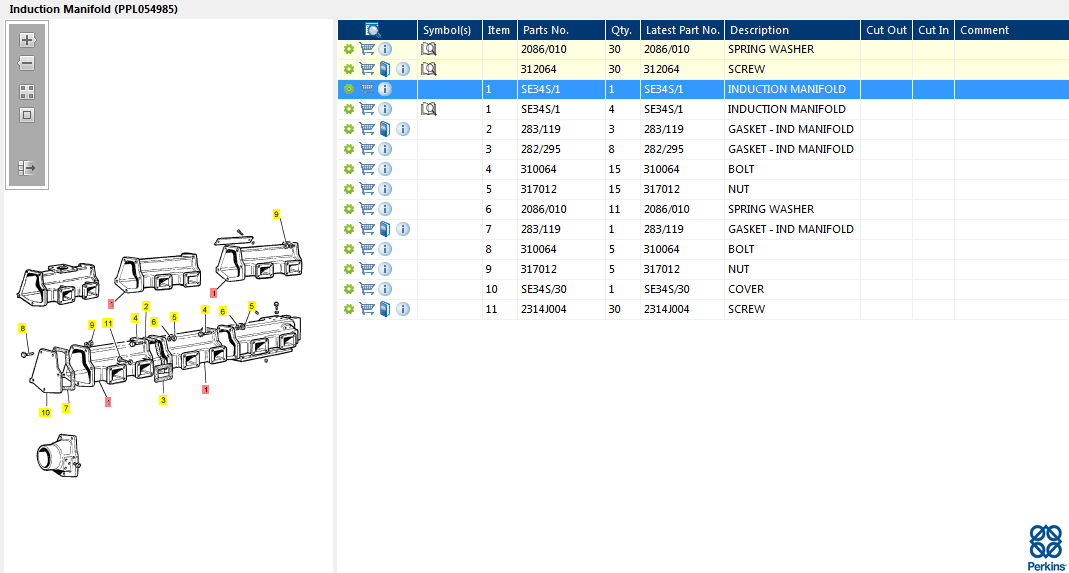Screen dimensions: 1069x573
Task: Zoom in on the manifold diagram
Action: coord(27,40)
